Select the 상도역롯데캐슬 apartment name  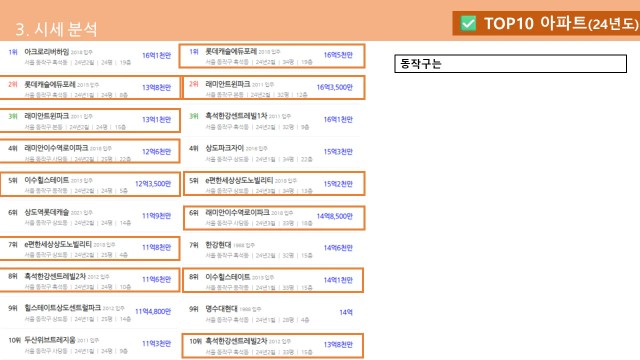[x=47, y=212]
